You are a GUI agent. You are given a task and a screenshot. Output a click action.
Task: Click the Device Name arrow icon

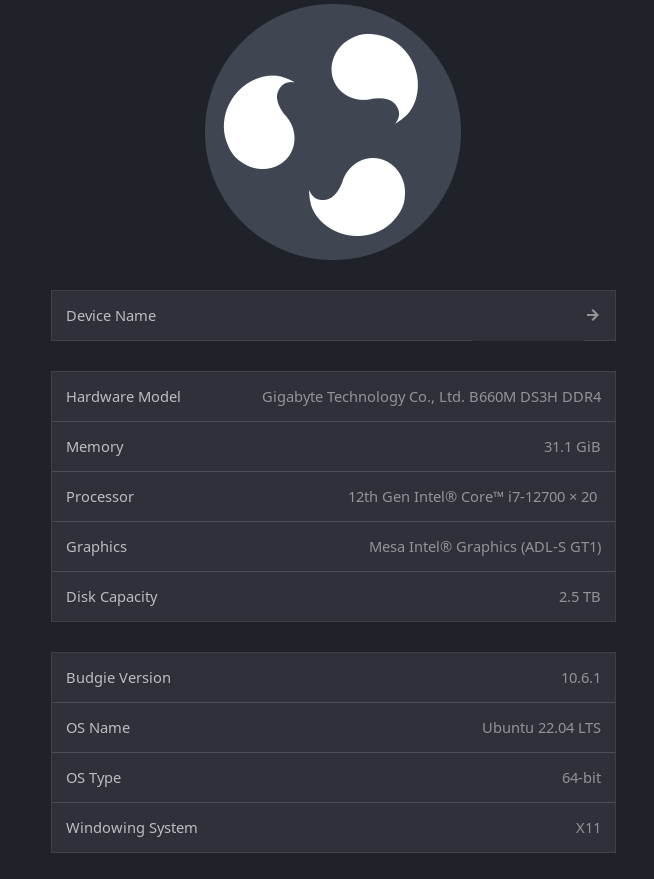tap(593, 315)
